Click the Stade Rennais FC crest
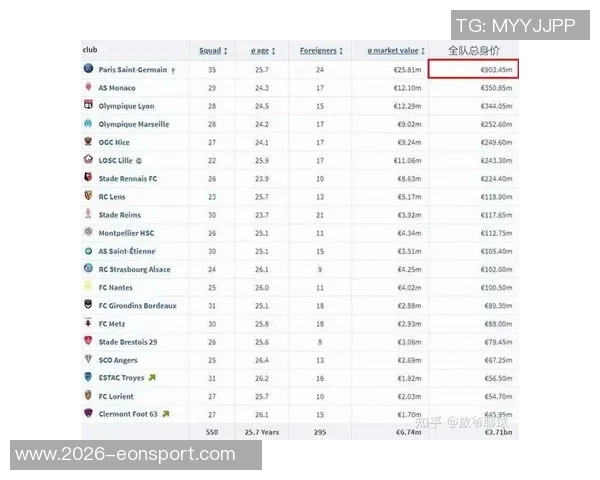The width and height of the screenshot is (600, 480). click(89, 178)
